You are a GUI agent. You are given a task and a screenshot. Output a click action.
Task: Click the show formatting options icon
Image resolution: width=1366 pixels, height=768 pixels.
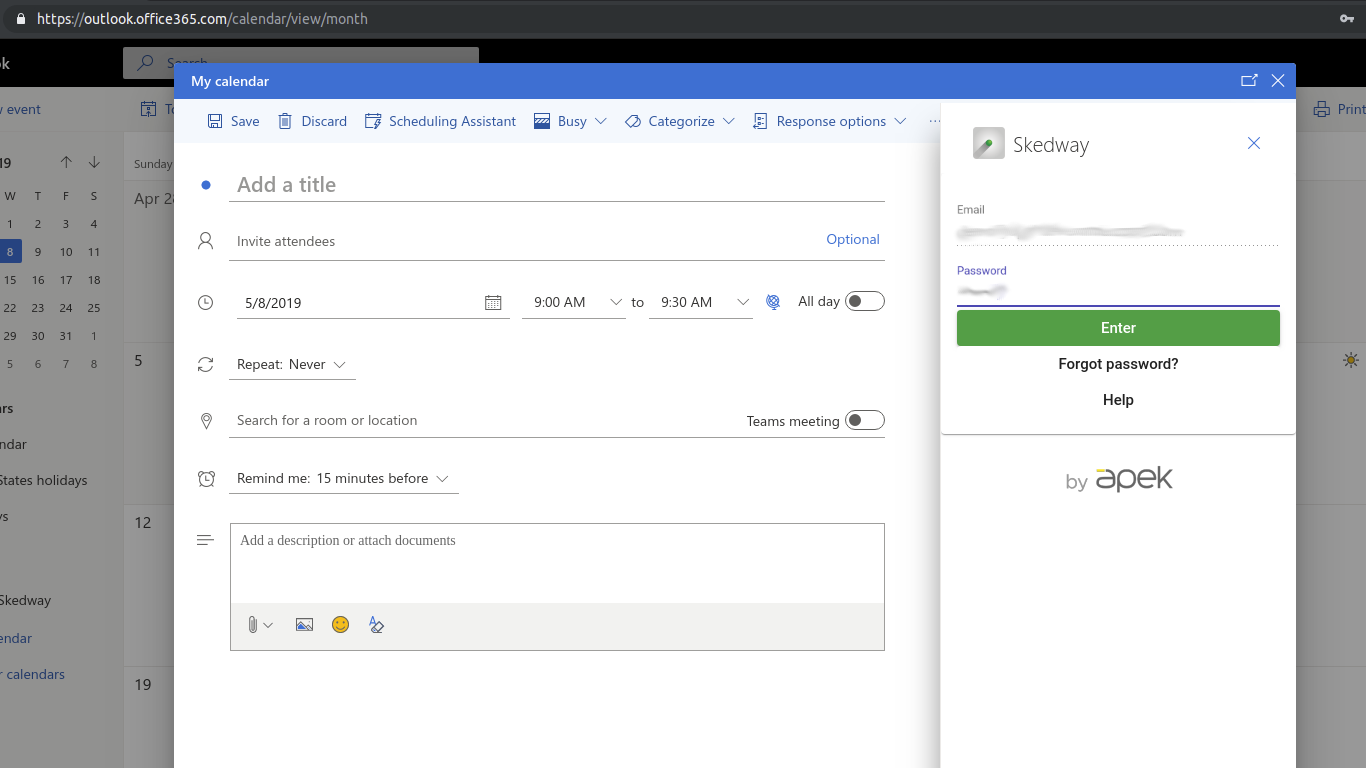pos(377,625)
